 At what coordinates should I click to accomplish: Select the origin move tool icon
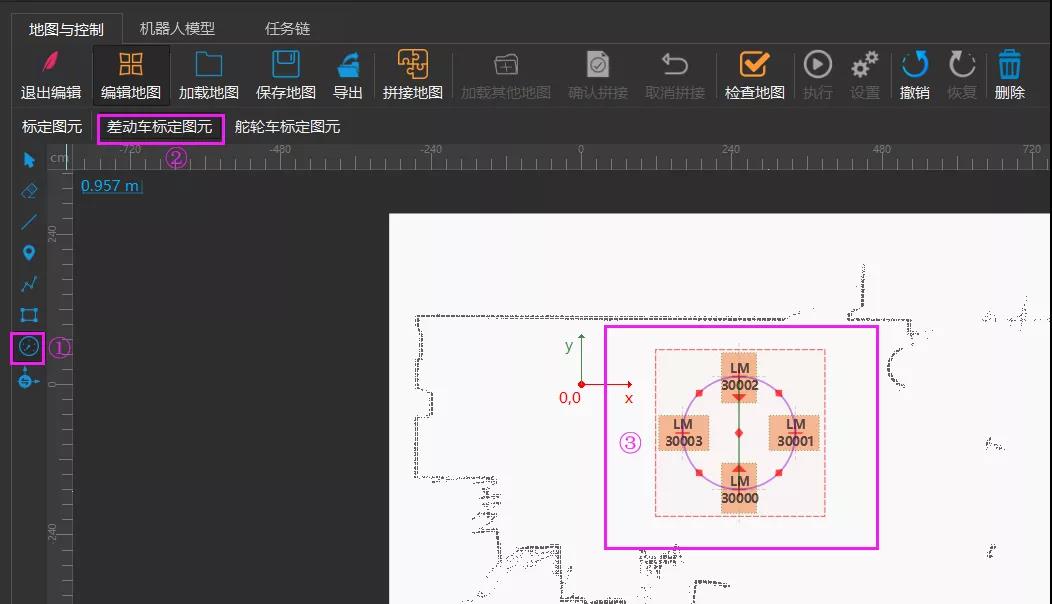pyautogui.click(x=28, y=379)
